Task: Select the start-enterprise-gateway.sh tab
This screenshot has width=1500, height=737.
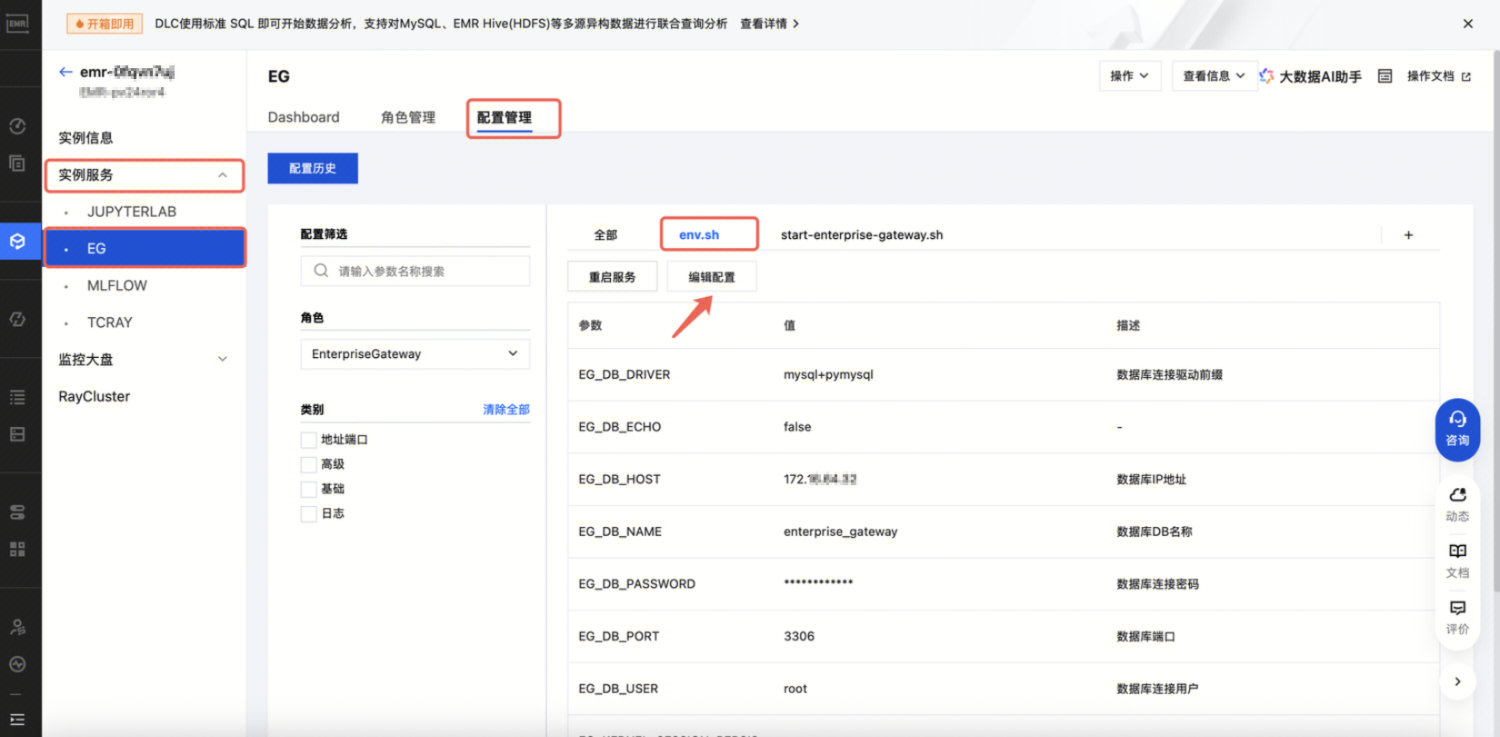Action: [x=862, y=235]
